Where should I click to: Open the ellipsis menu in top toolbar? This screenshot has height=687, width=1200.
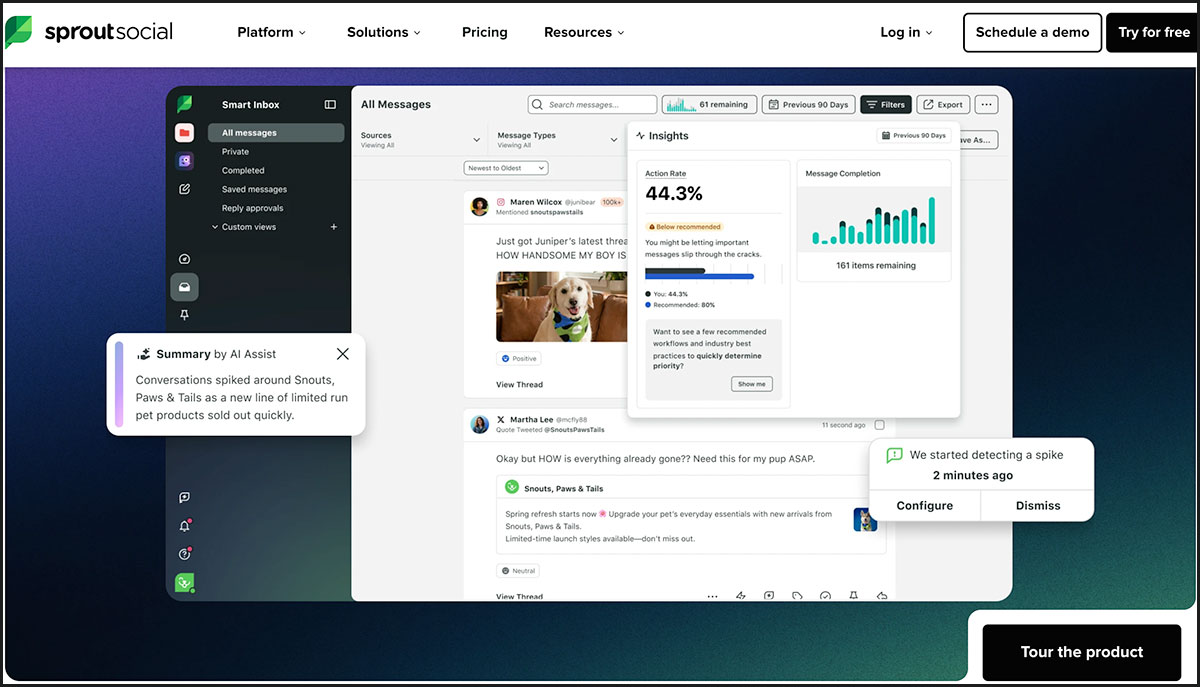click(986, 104)
